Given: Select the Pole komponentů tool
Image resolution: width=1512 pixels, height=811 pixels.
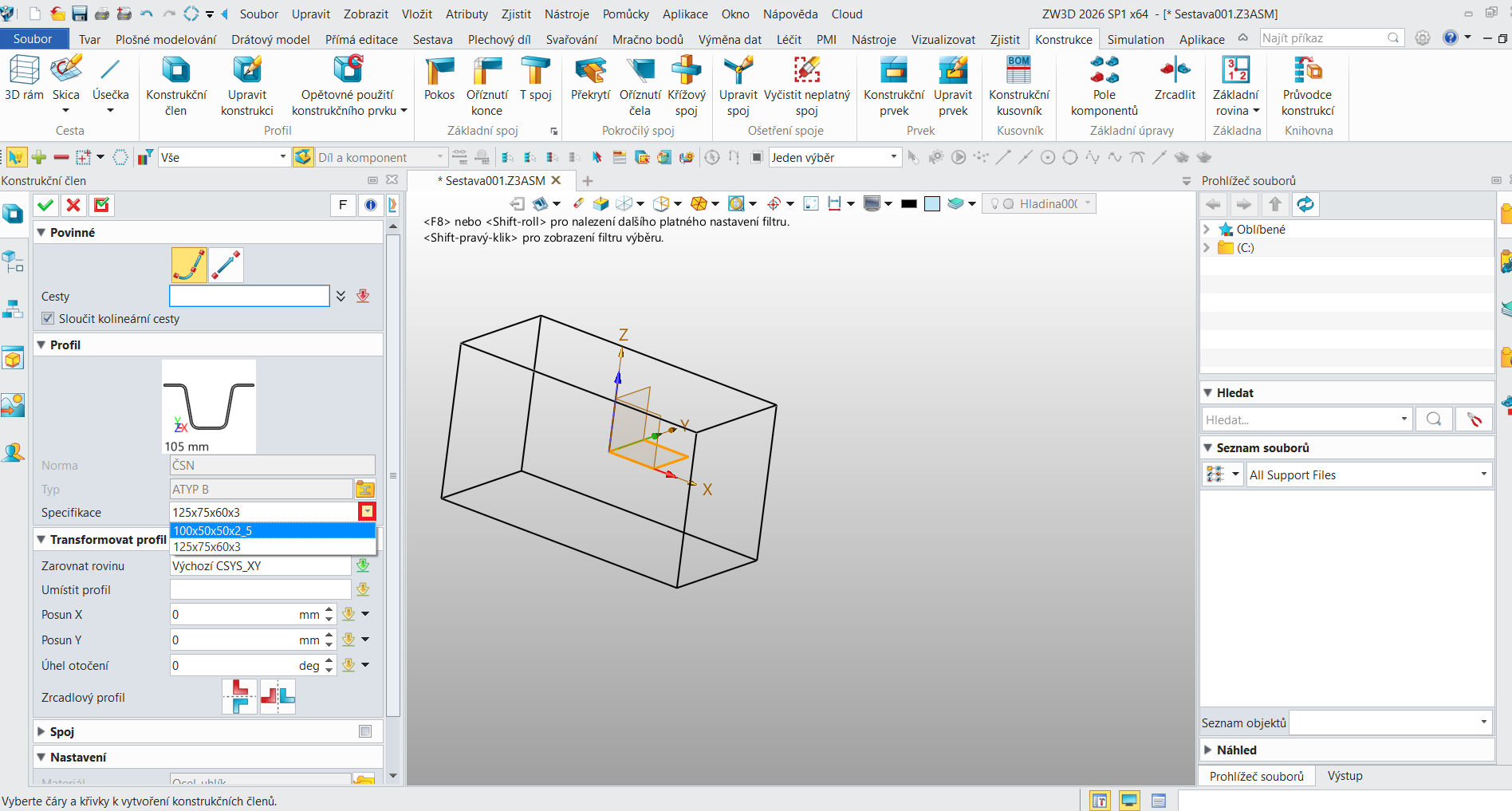Looking at the screenshot, I should (1104, 86).
